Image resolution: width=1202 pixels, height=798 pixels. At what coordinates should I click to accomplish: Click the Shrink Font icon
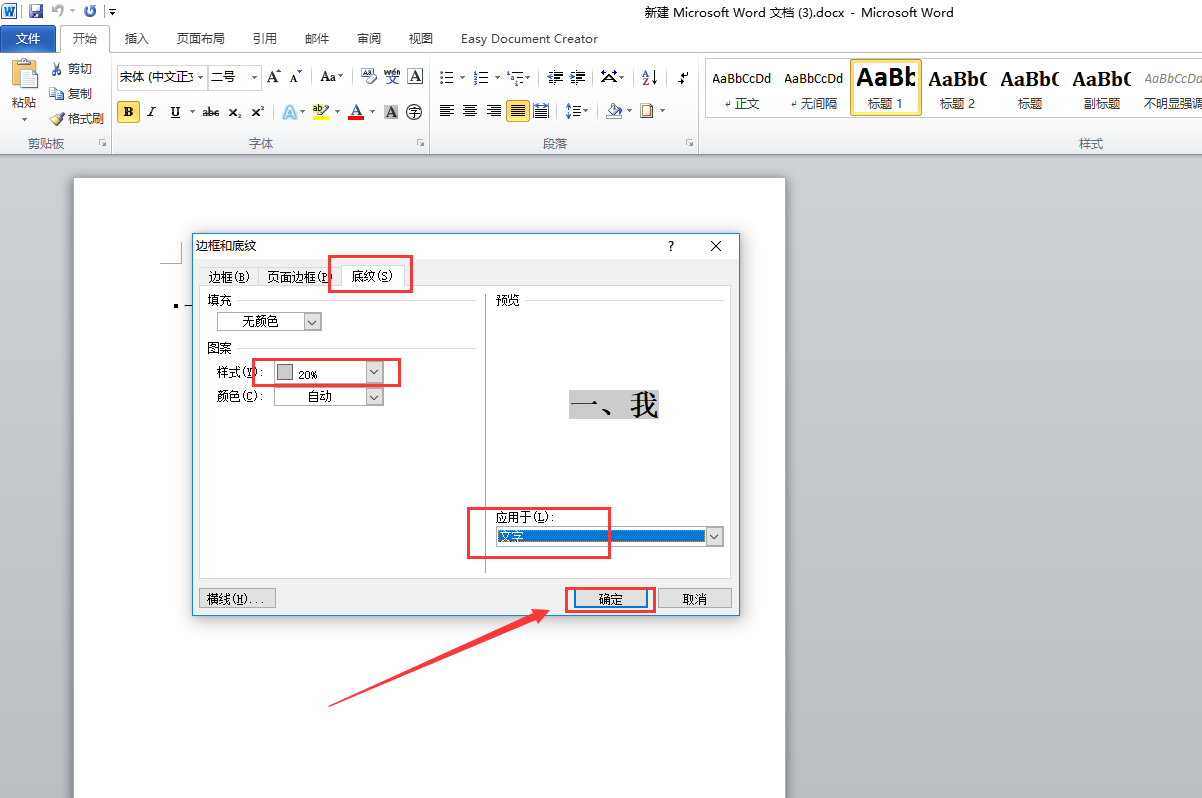295,77
